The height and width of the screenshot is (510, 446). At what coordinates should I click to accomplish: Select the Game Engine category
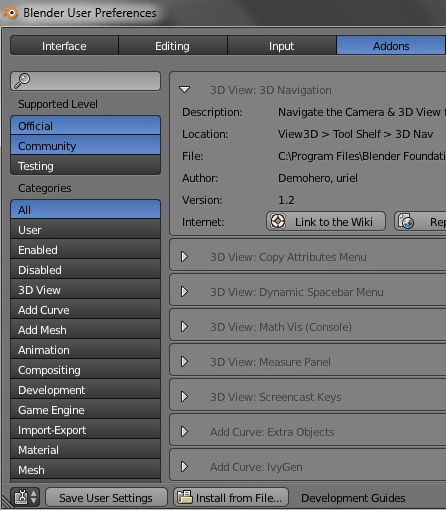86,410
